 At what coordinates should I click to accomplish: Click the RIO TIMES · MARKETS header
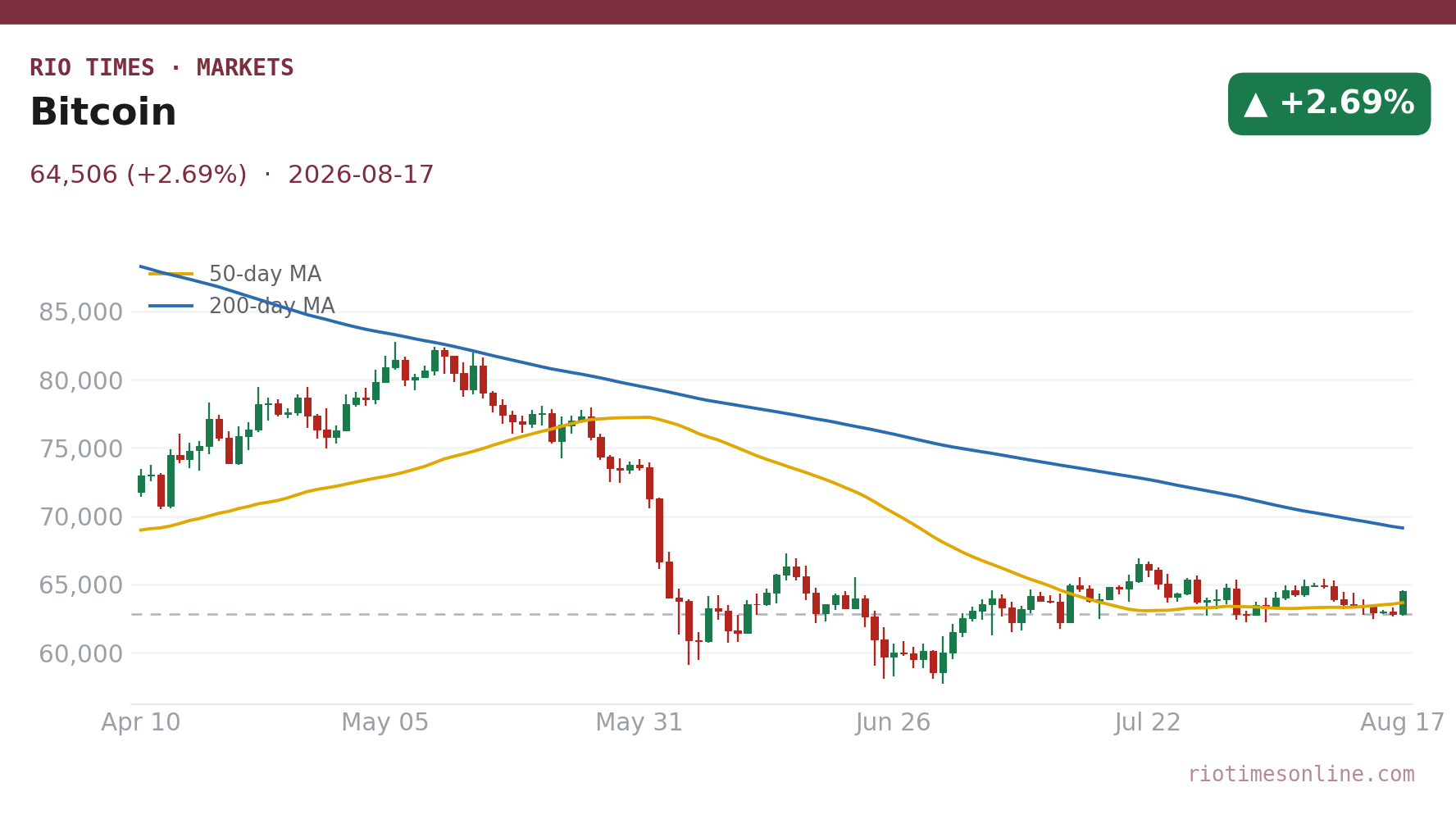pyautogui.click(x=162, y=68)
